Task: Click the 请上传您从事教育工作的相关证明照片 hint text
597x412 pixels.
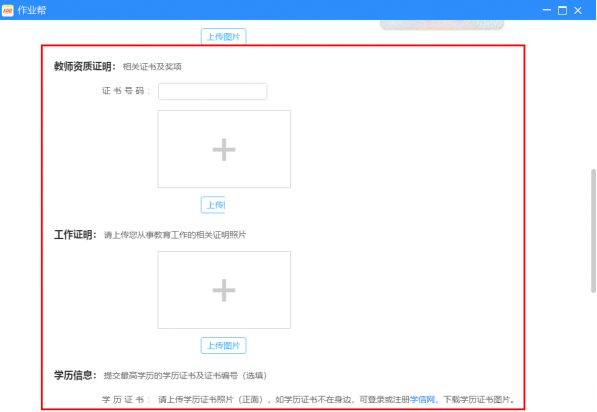Action: [x=175, y=235]
